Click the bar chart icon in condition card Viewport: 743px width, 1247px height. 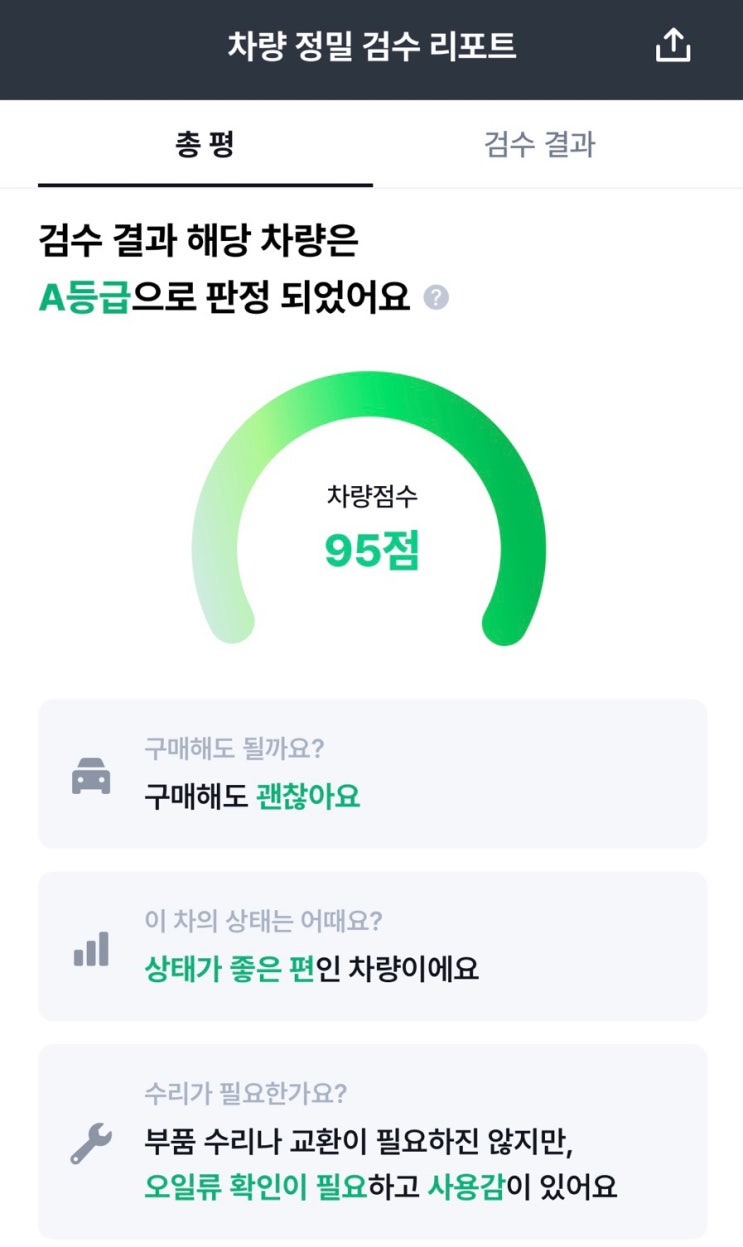tap(91, 948)
